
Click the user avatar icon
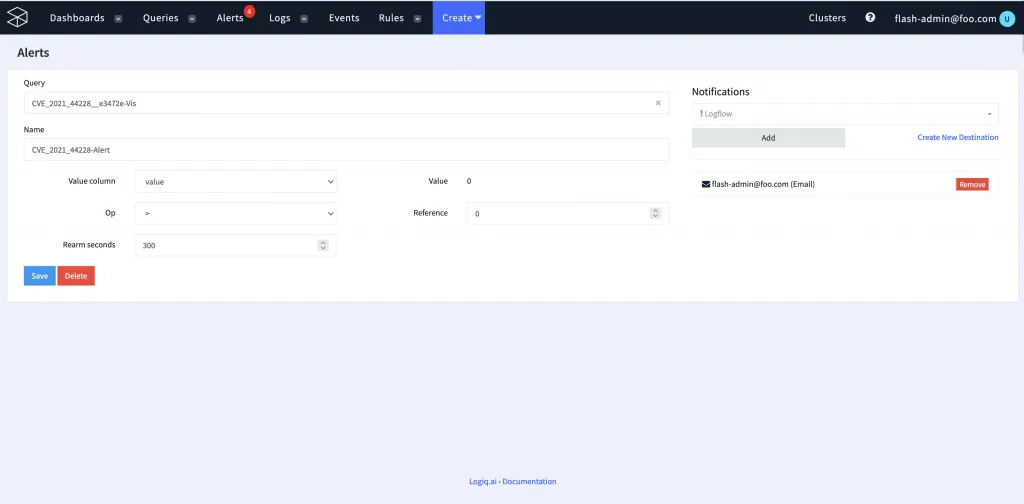pyautogui.click(x=1006, y=18)
